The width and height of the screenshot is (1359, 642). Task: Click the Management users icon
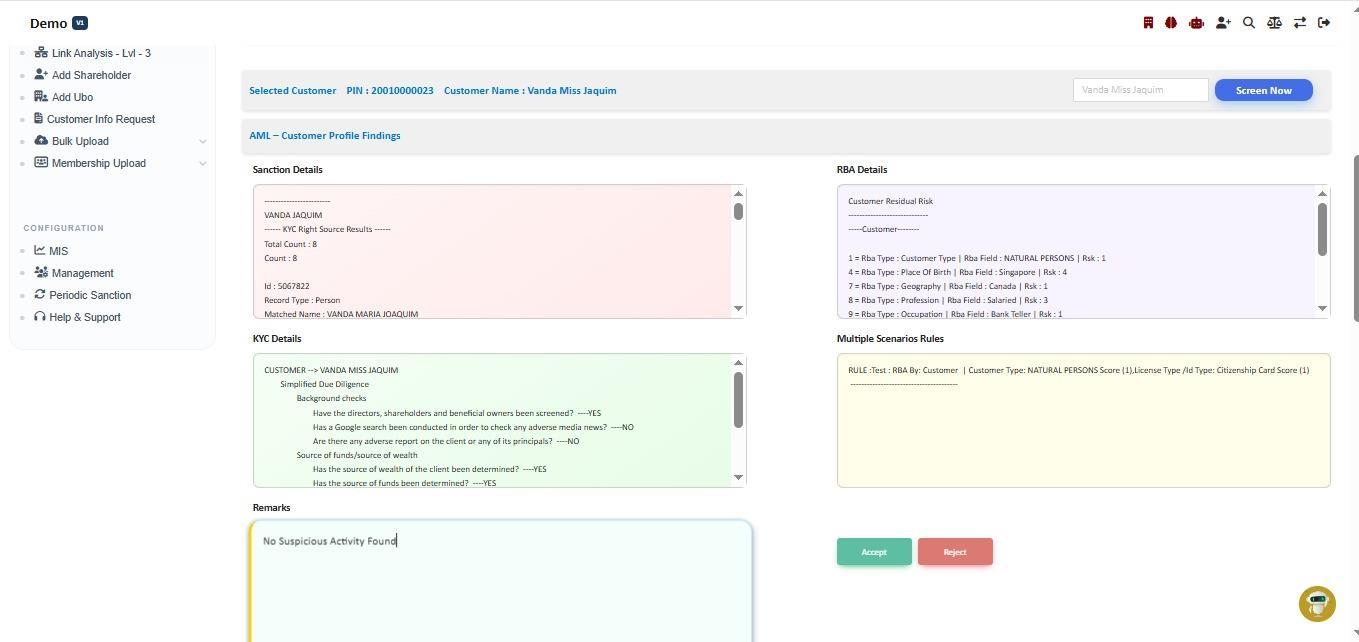click(x=41, y=272)
